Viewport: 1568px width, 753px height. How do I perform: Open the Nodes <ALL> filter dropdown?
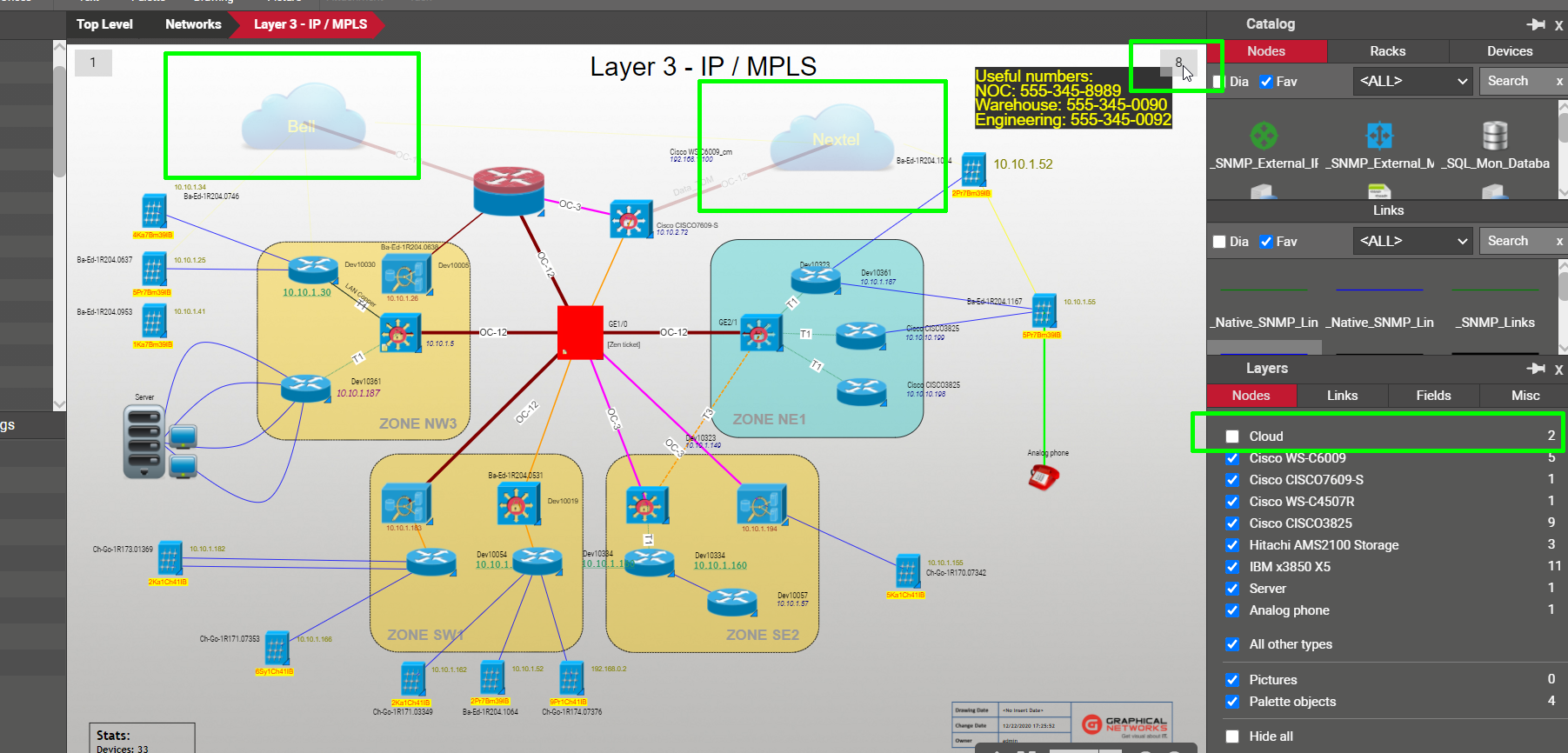(x=1412, y=82)
